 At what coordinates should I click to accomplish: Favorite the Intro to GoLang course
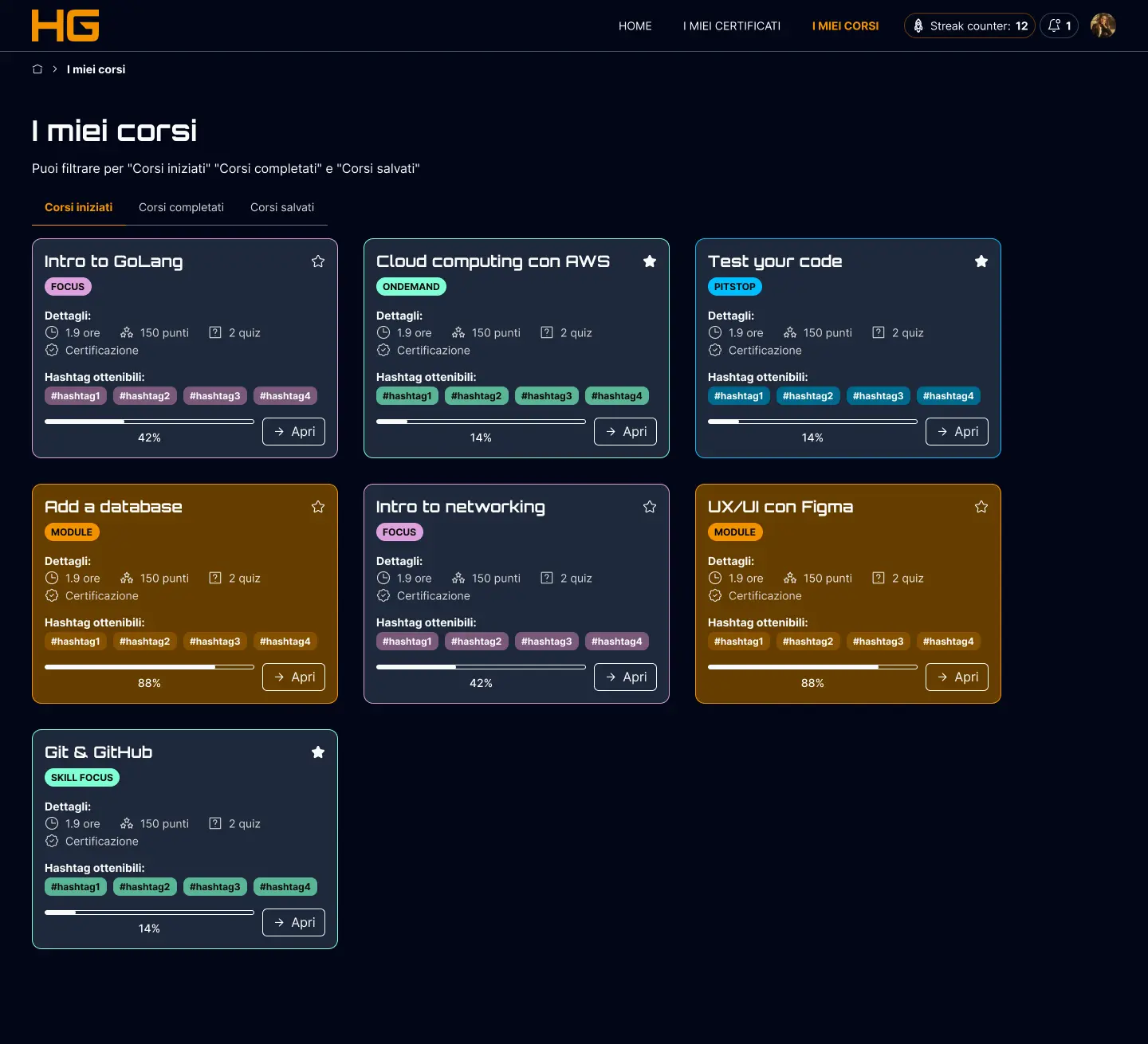(318, 261)
